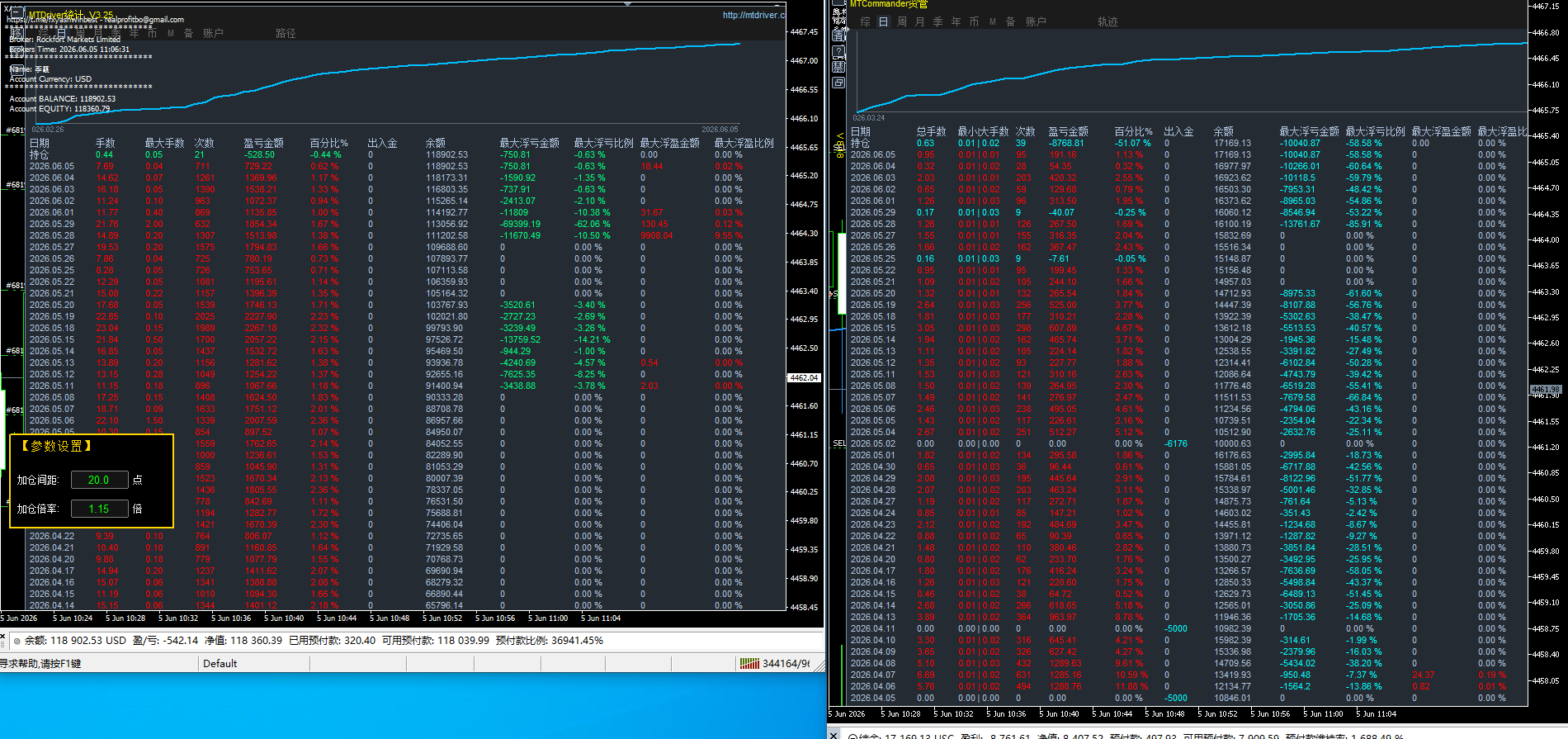
Task: Open the 日 daily tab in MTCommander panel
Action: [883, 21]
